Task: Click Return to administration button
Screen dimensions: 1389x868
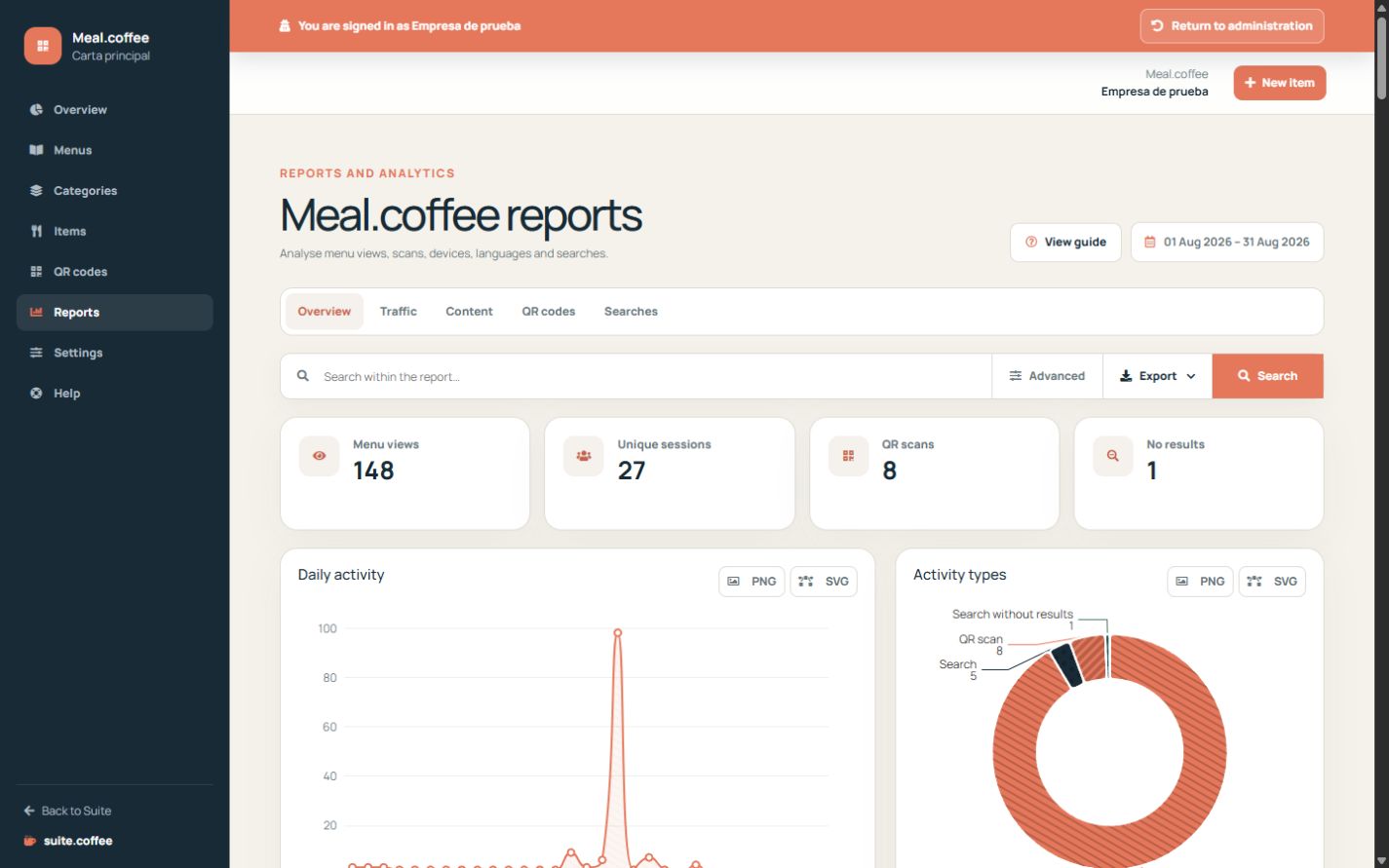Action: [1232, 26]
